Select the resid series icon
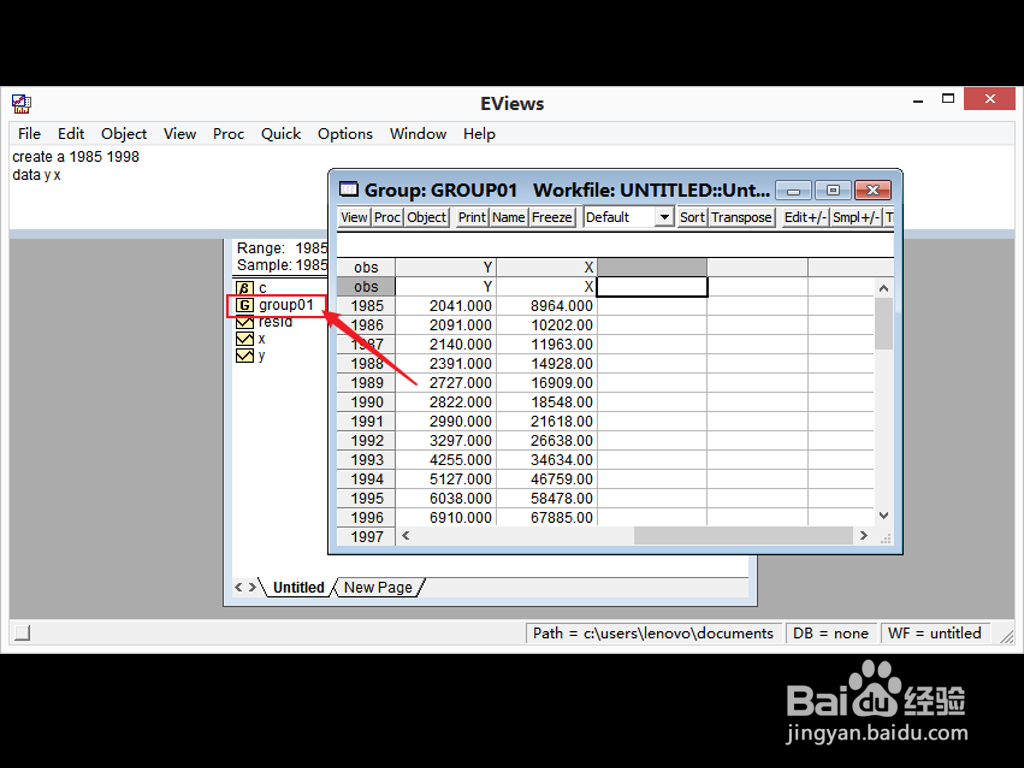The width and height of the screenshot is (1024, 768). pos(245,322)
